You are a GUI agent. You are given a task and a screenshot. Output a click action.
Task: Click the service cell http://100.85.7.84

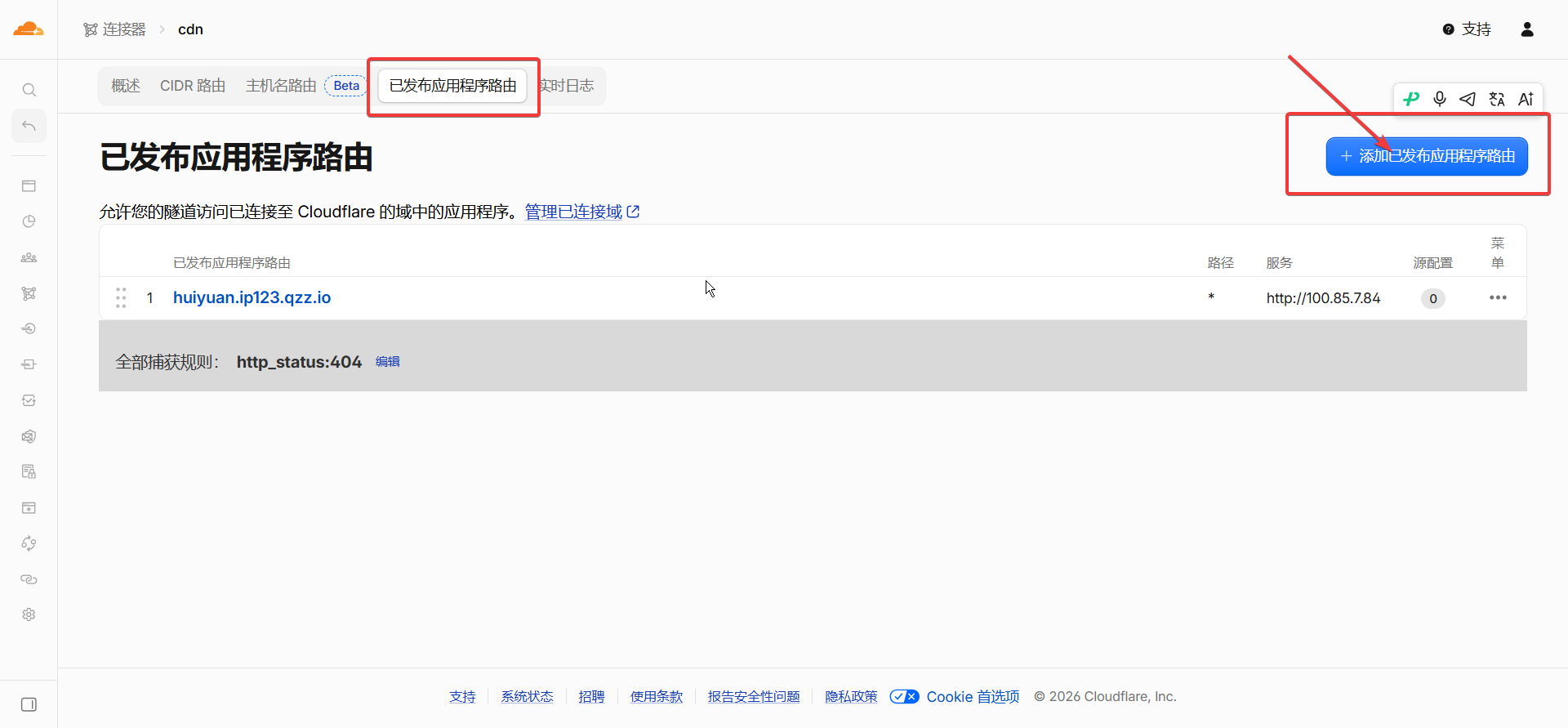click(1323, 298)
